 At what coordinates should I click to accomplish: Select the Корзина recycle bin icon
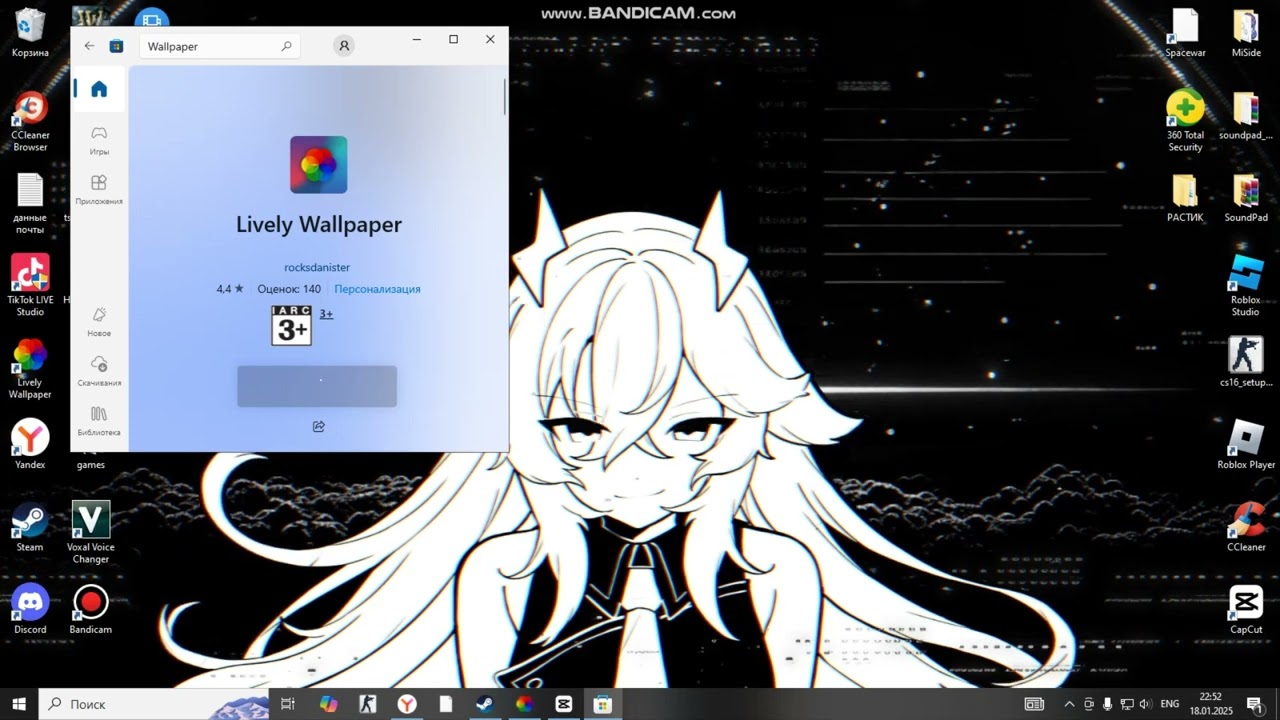pos(30,33)
